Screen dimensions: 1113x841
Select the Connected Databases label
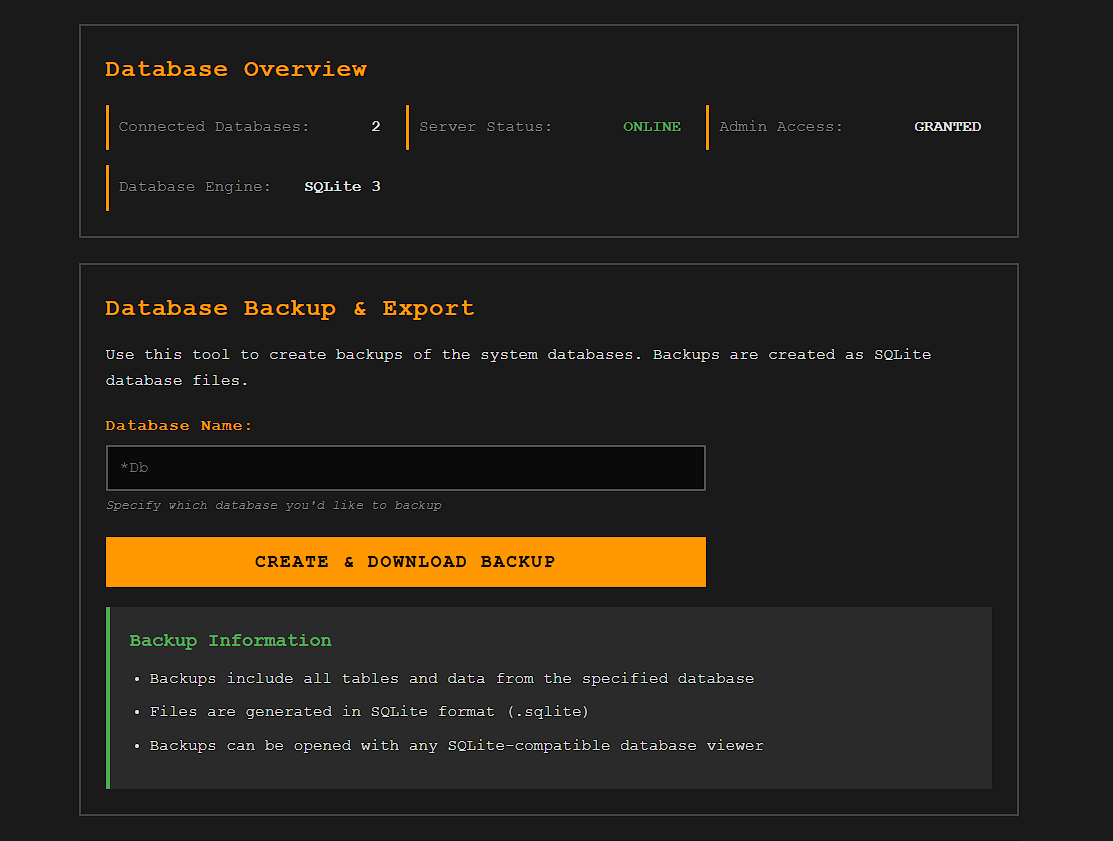coord(214,127)
